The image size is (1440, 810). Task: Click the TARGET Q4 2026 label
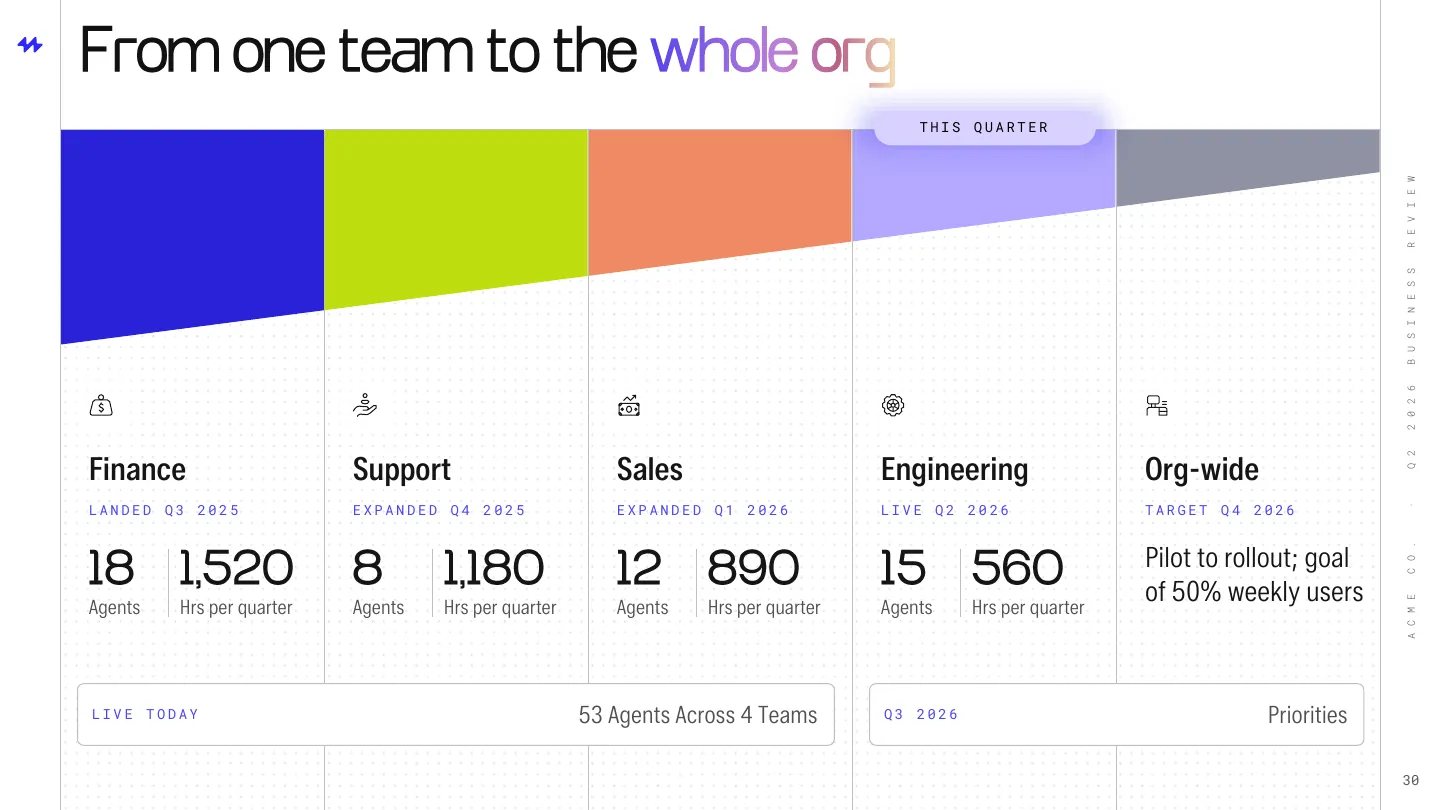(x=1220, y=510)
